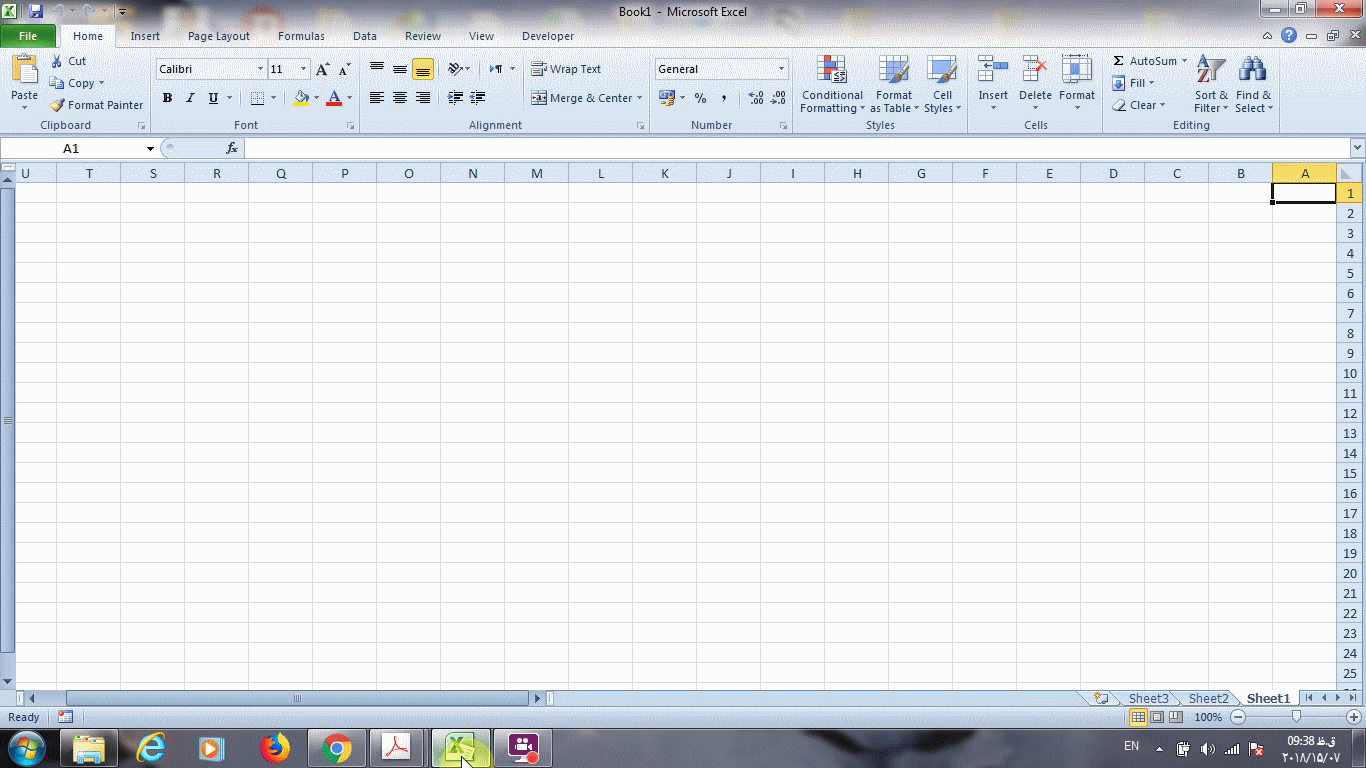The height and width of the screenshot is (768, 1366).
Task: Adjust the zoom slider handle
Action: pyautogui.click(x=1296, y=717)
